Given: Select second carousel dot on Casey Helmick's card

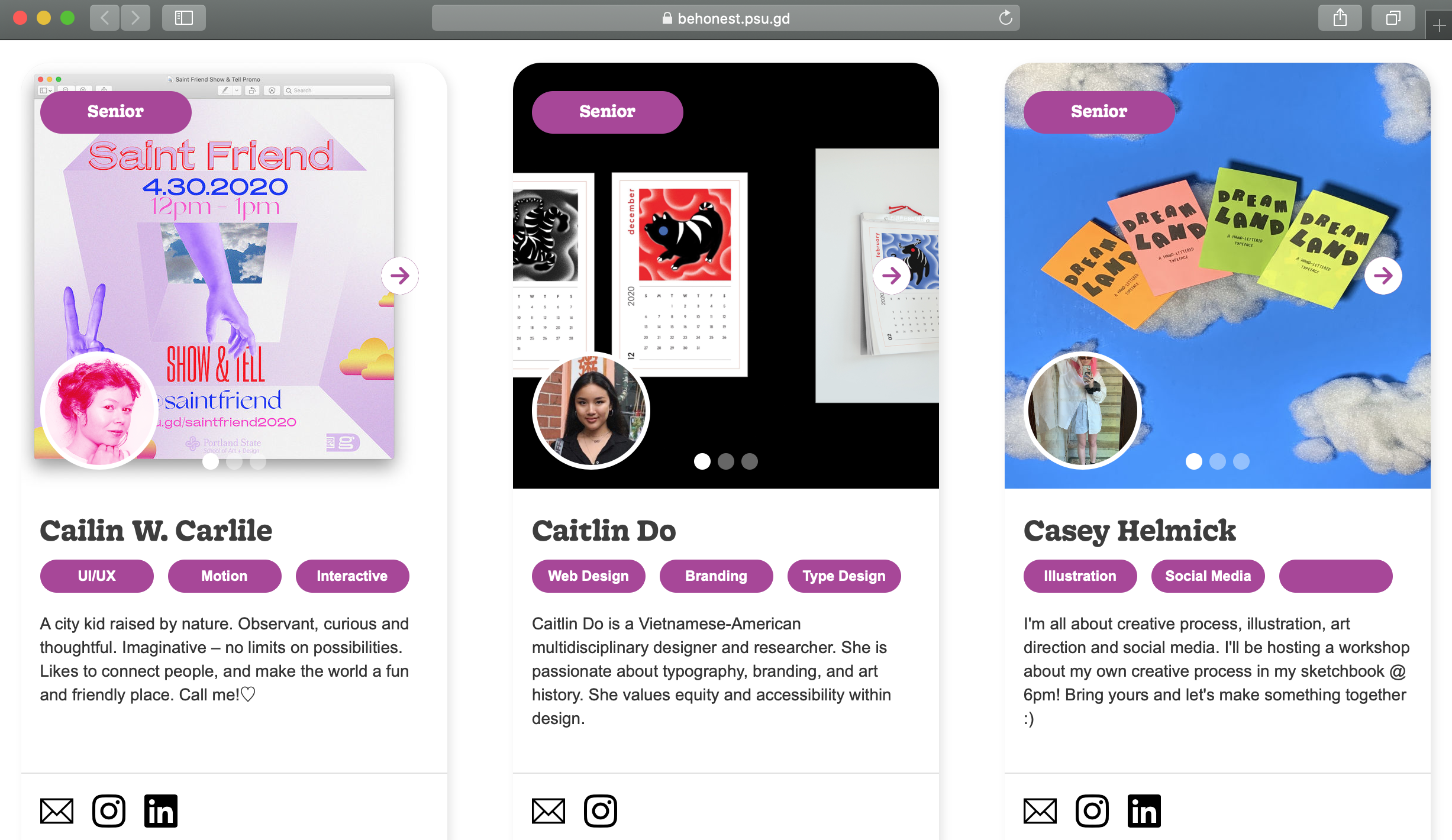Looking at the screenshot, I should point(1218,461).
